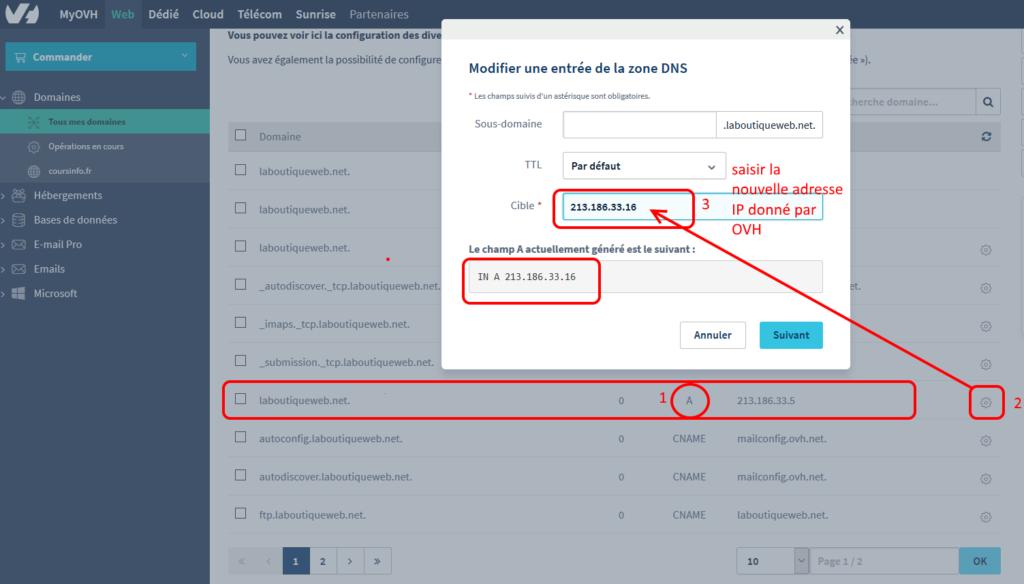Screen dimensions: 1024x584
Task: Check the _imaps._tcp.laboutiqueweb.net. row checkbox
Action: tap(240, 323)
